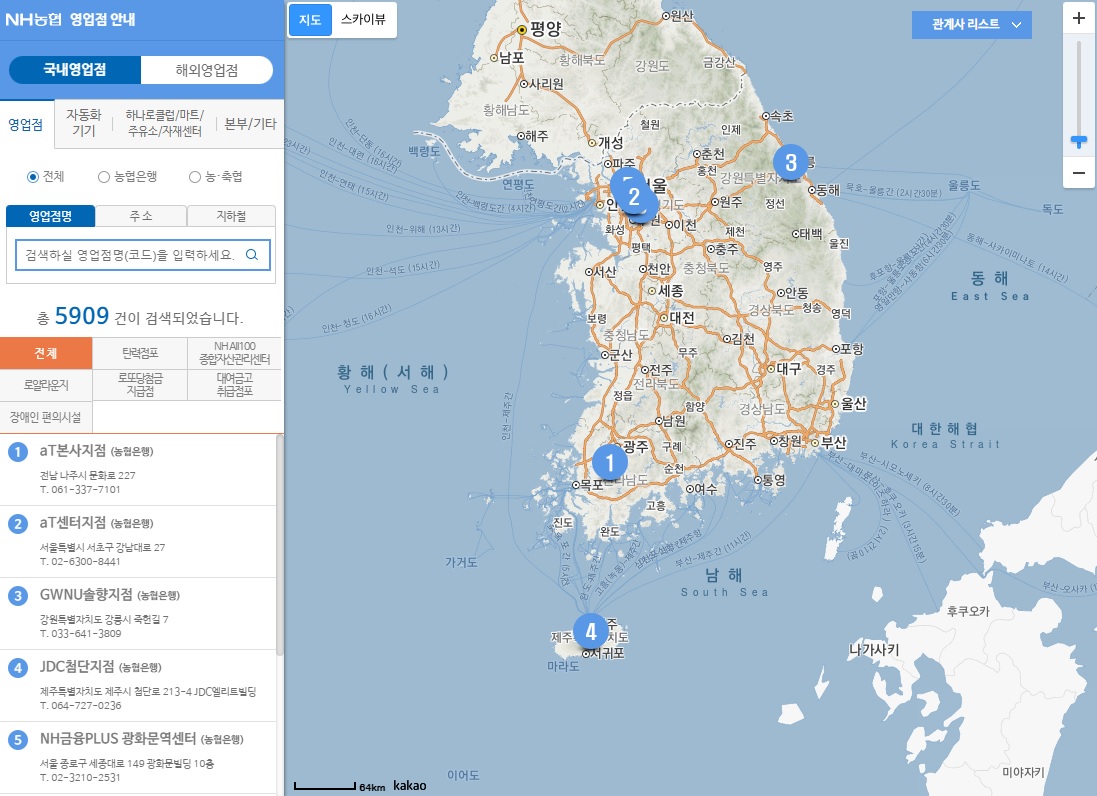Filter results by 장애인 편의시설
Screen dimensions: 1097x796
(46, 417)
